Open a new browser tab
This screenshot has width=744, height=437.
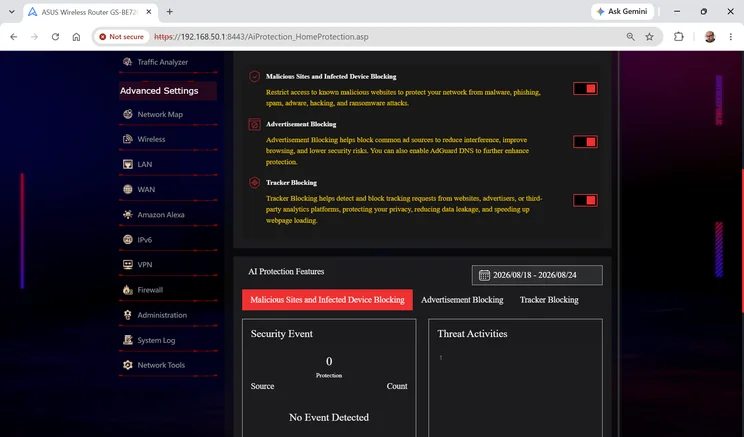click(169, 11)
